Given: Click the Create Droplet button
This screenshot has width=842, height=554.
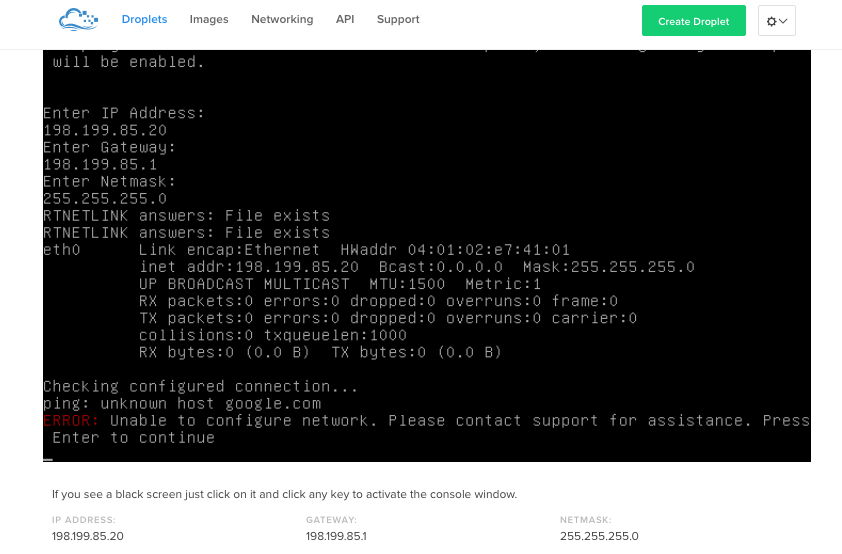Looking at the screenshot, I should [694, 21].
